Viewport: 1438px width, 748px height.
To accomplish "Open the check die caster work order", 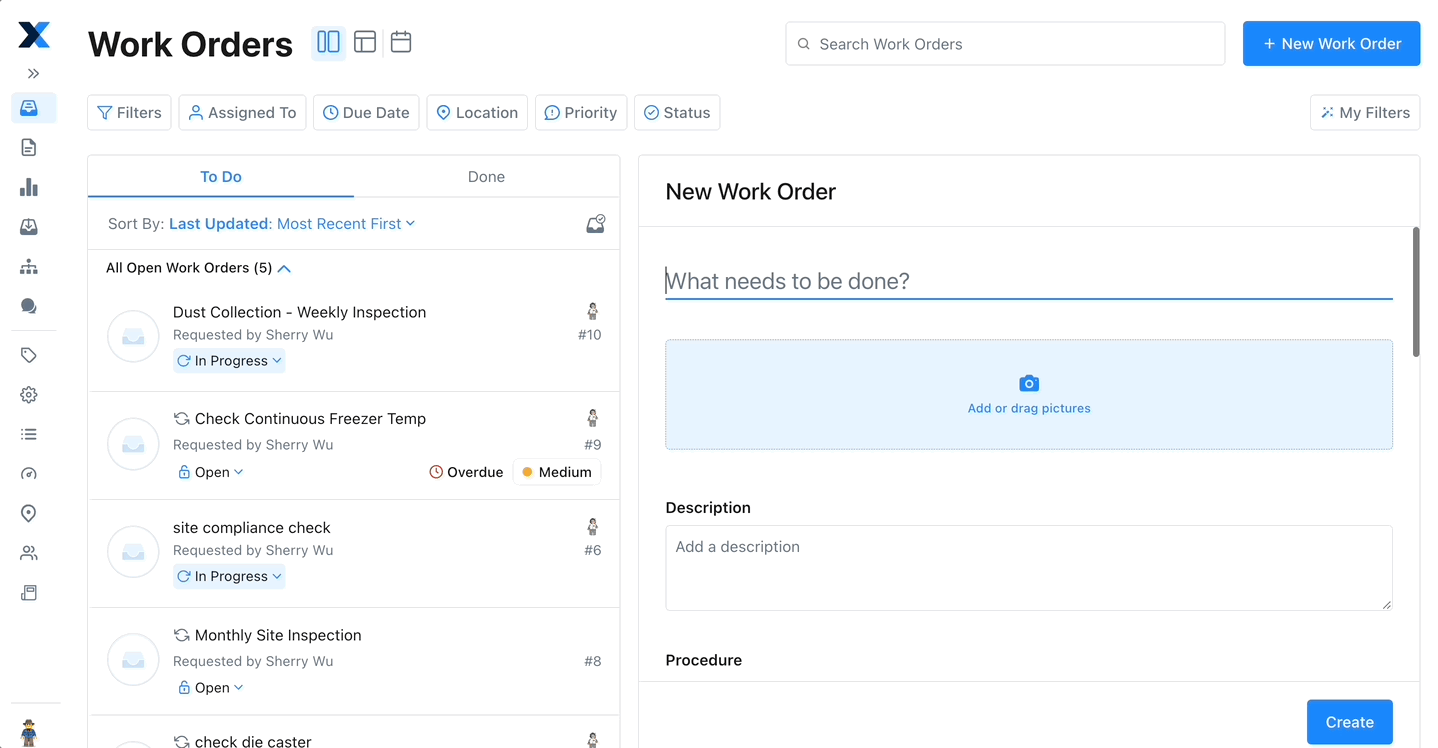I will [253, 741].
